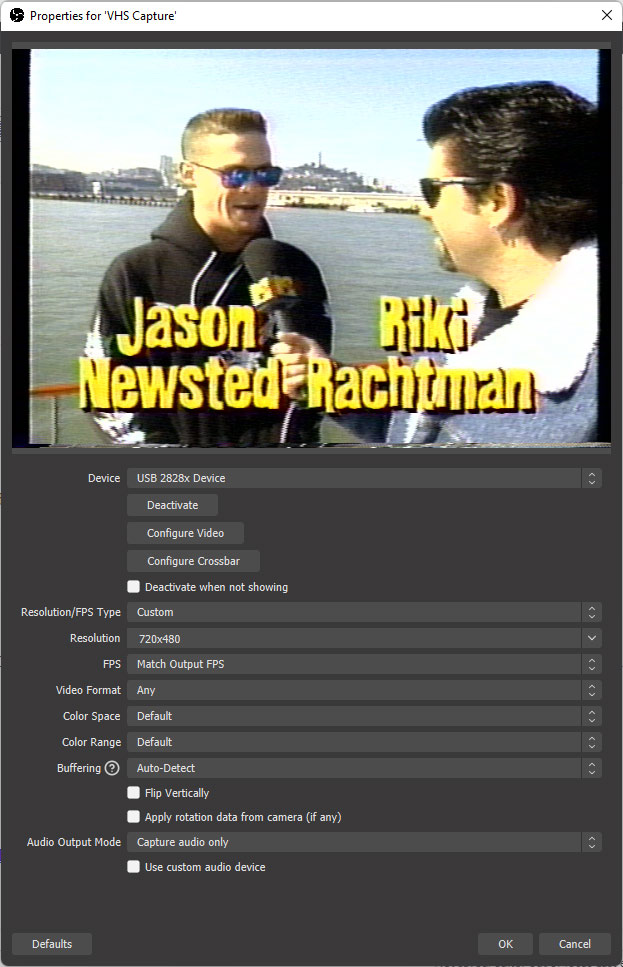Open the Audio Output Mode dropdown
Viewport: 623px width, 967px height.
364,842
